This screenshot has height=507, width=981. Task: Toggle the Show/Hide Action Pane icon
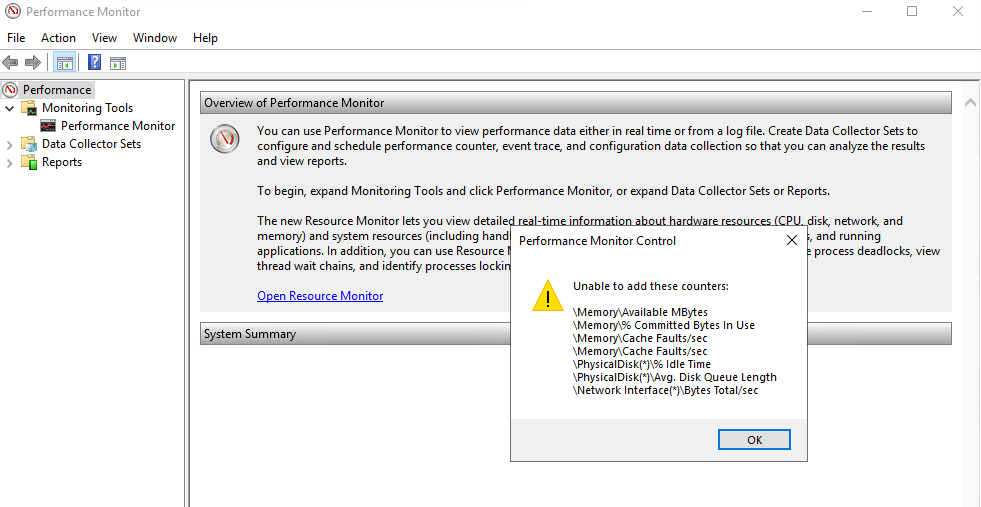(118, 63)
